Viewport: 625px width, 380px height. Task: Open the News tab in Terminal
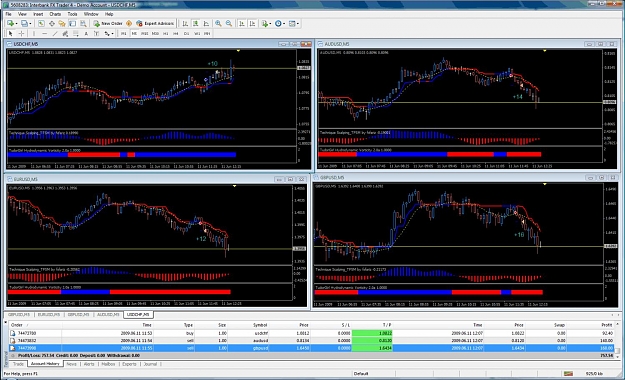click(71, 364)
